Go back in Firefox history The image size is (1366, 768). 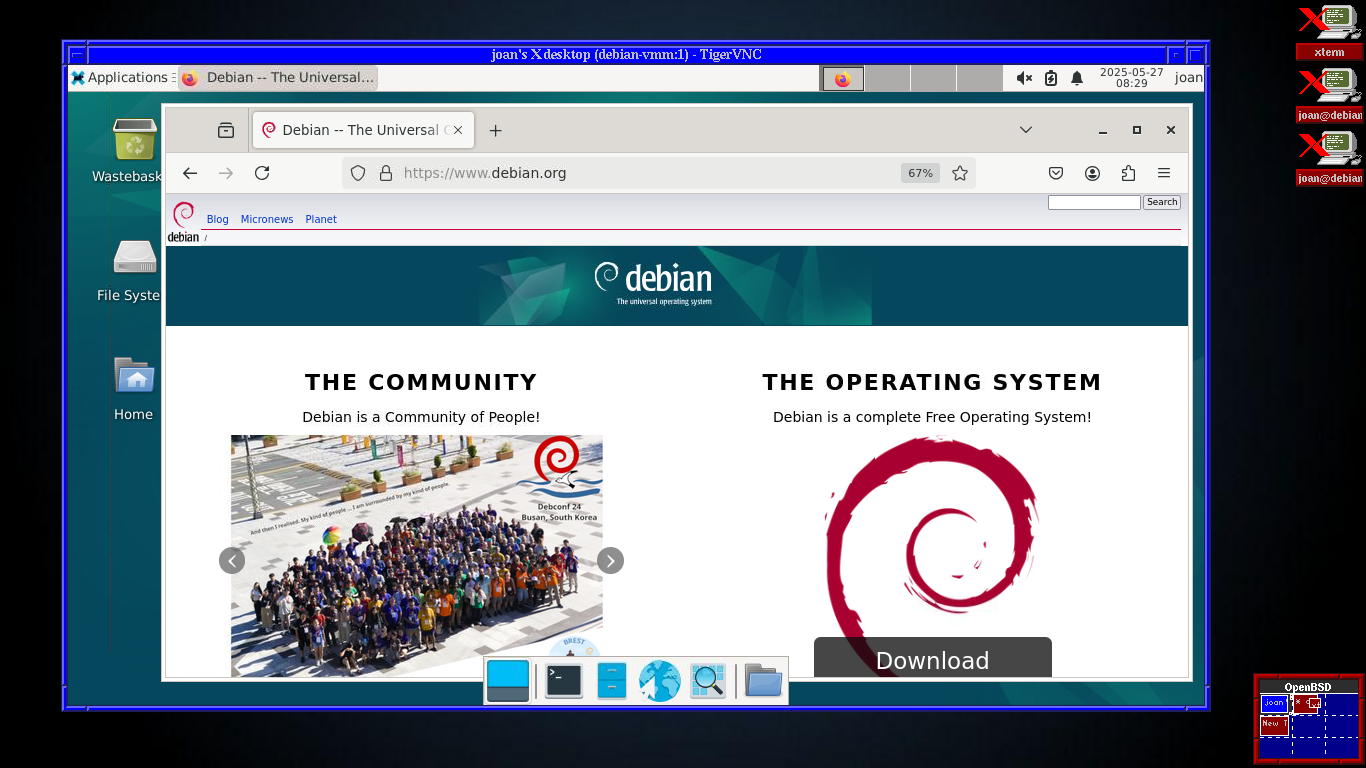[x=190, y=173]
